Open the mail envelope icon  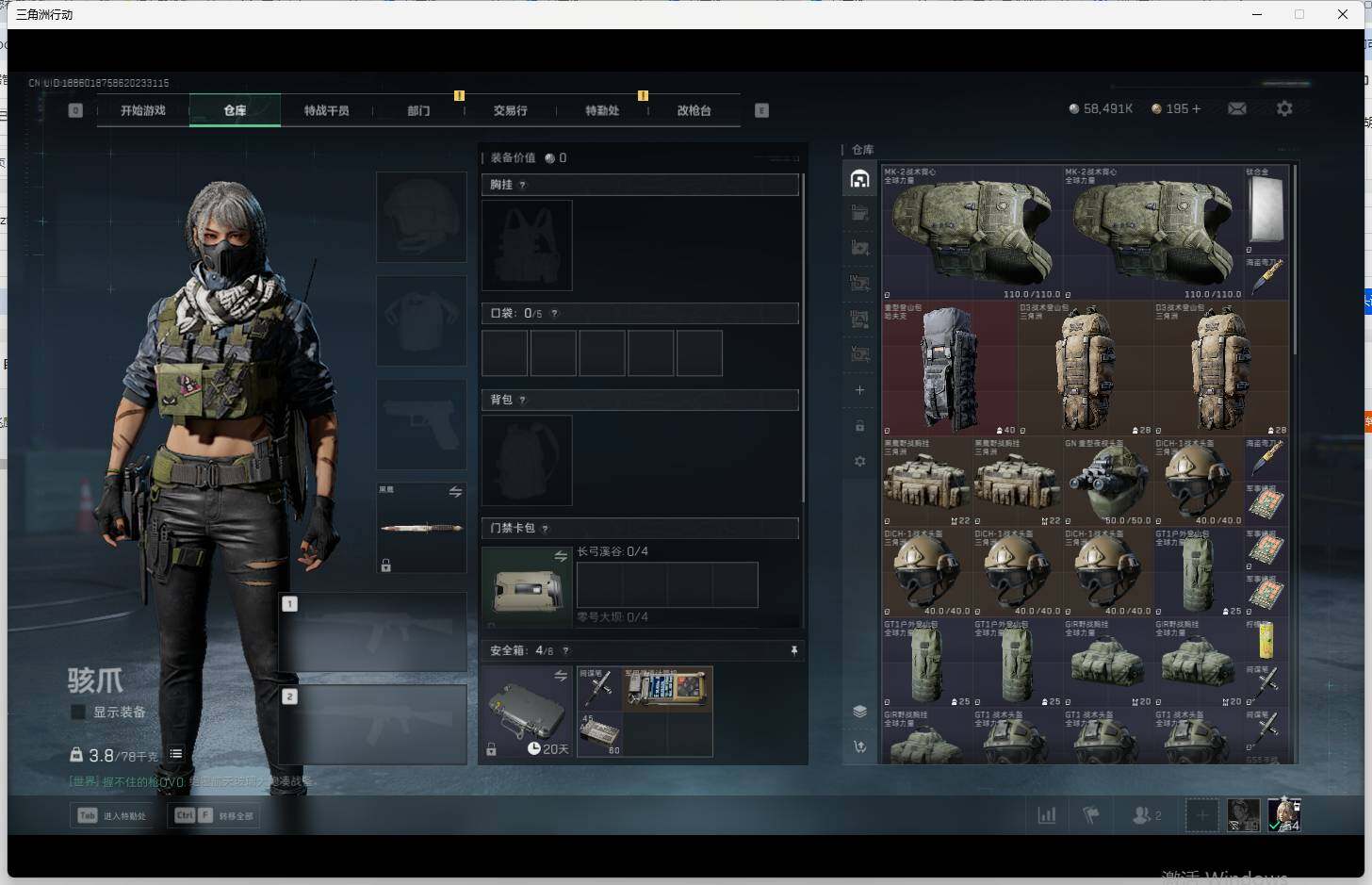click(1237, 109)
